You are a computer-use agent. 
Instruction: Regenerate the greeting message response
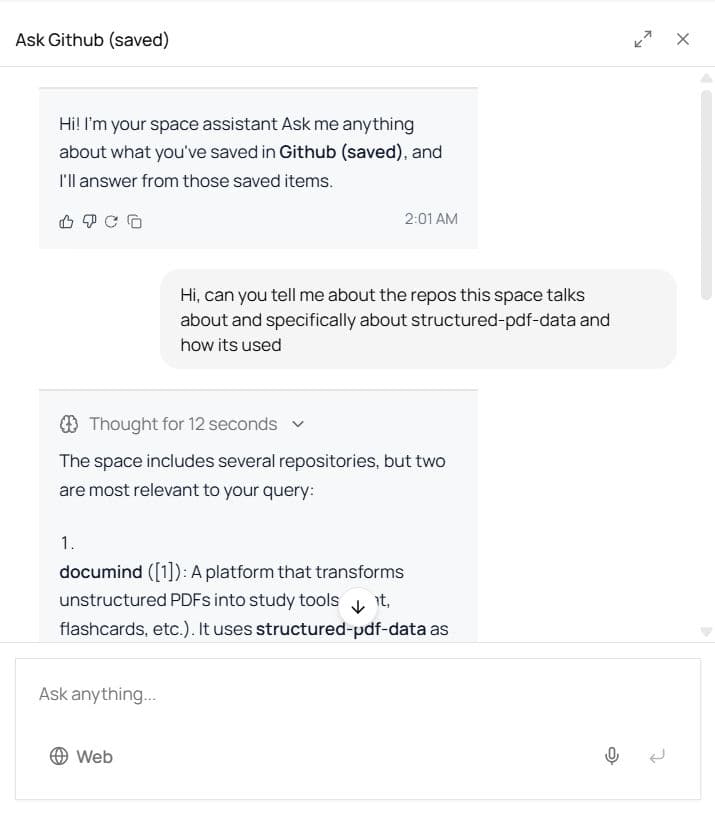[x=111, y=222]
